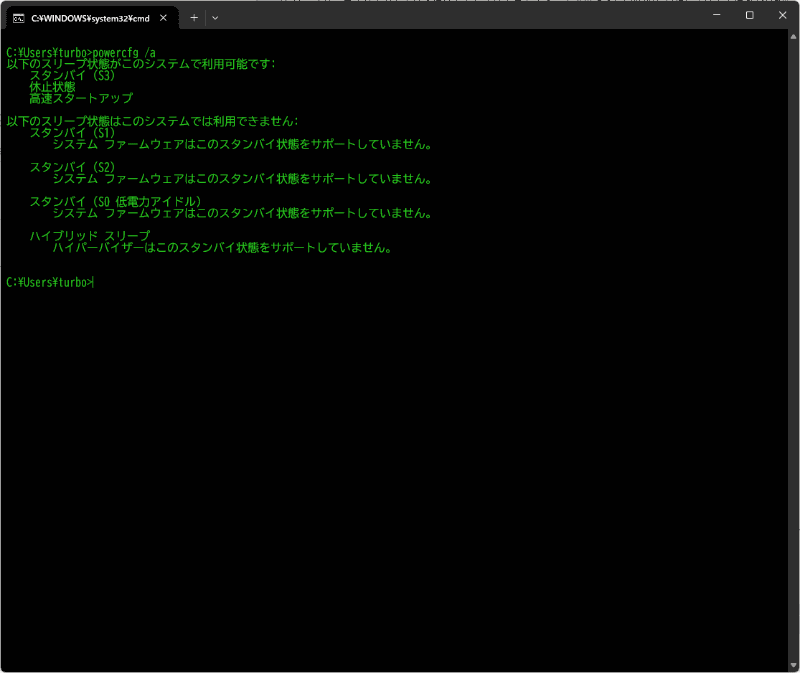Viewport: 800px width, 673px height.
Task: Click the scrollbar up arrow
Action: pos(793,37)
